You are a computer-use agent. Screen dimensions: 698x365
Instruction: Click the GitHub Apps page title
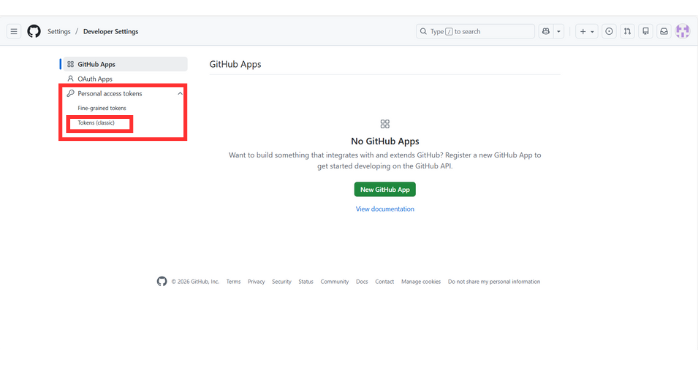tap(235, 64)
